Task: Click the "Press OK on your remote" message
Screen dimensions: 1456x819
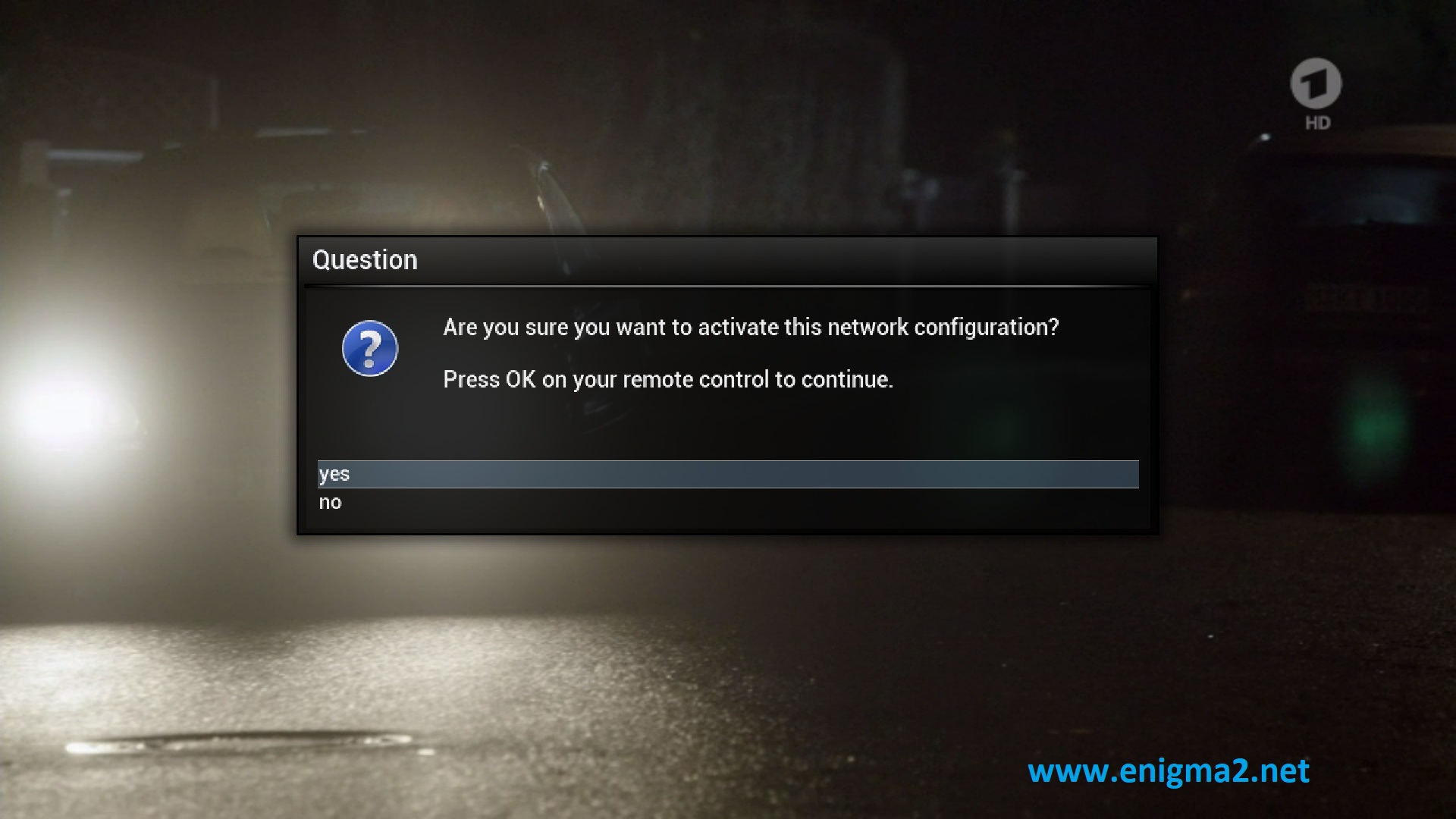Action: pos(668,379)
